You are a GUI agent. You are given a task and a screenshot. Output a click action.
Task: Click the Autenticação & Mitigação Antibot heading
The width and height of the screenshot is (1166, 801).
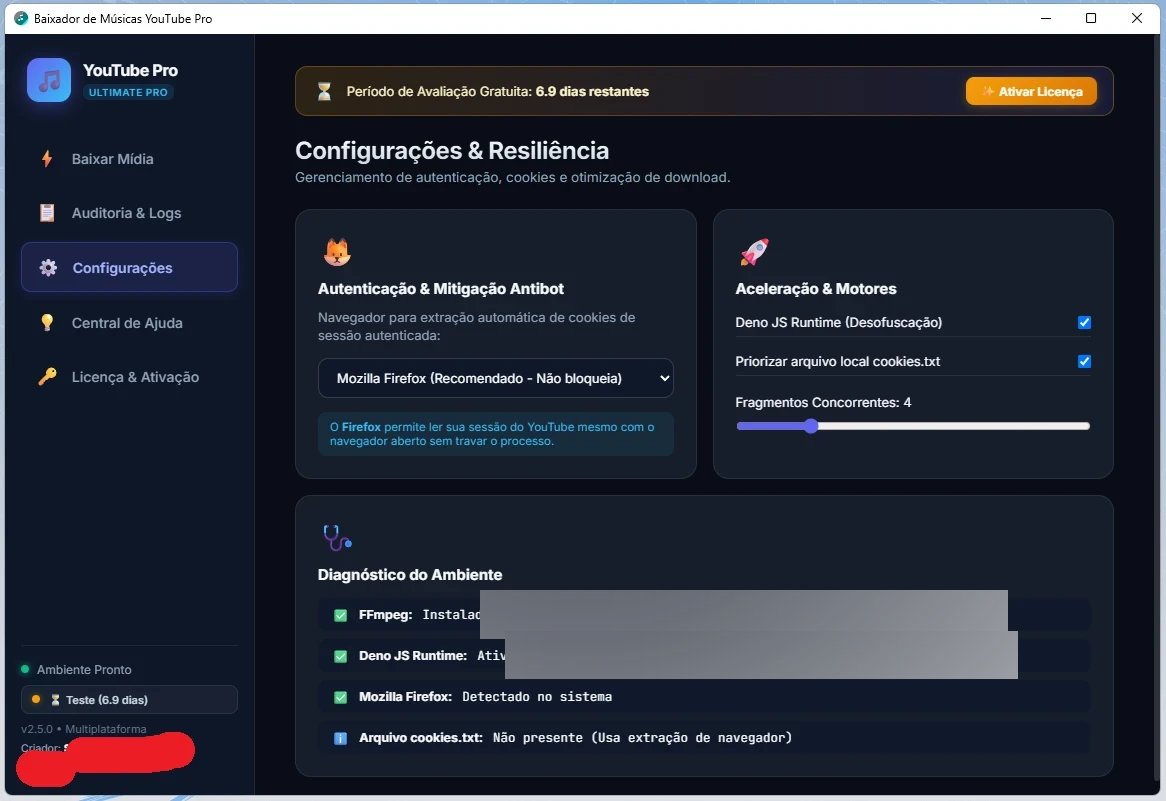(441, 289)
